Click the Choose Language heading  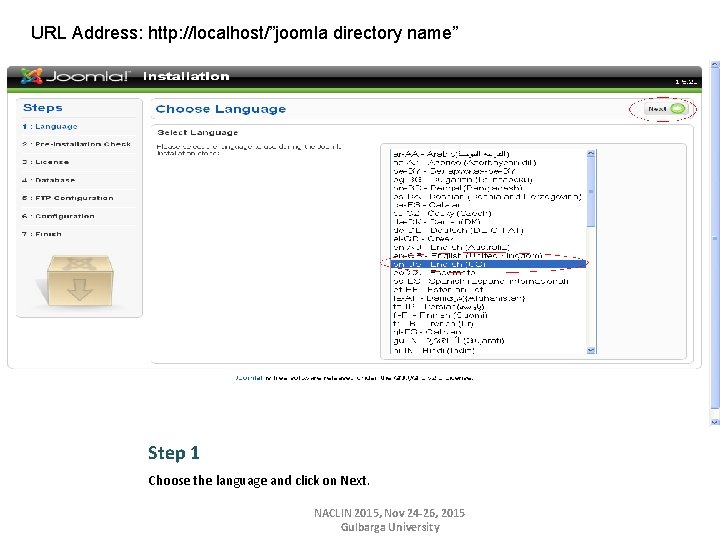(221, 109)
